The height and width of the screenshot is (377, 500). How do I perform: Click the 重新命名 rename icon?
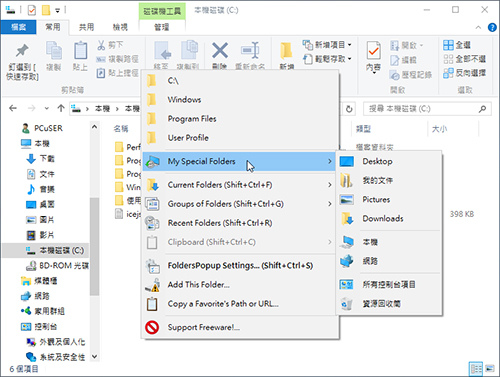coord(250,51)
